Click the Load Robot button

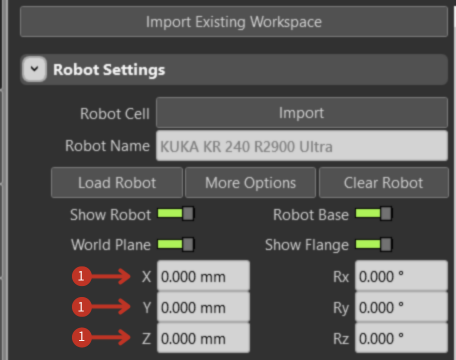click(117, 183)
